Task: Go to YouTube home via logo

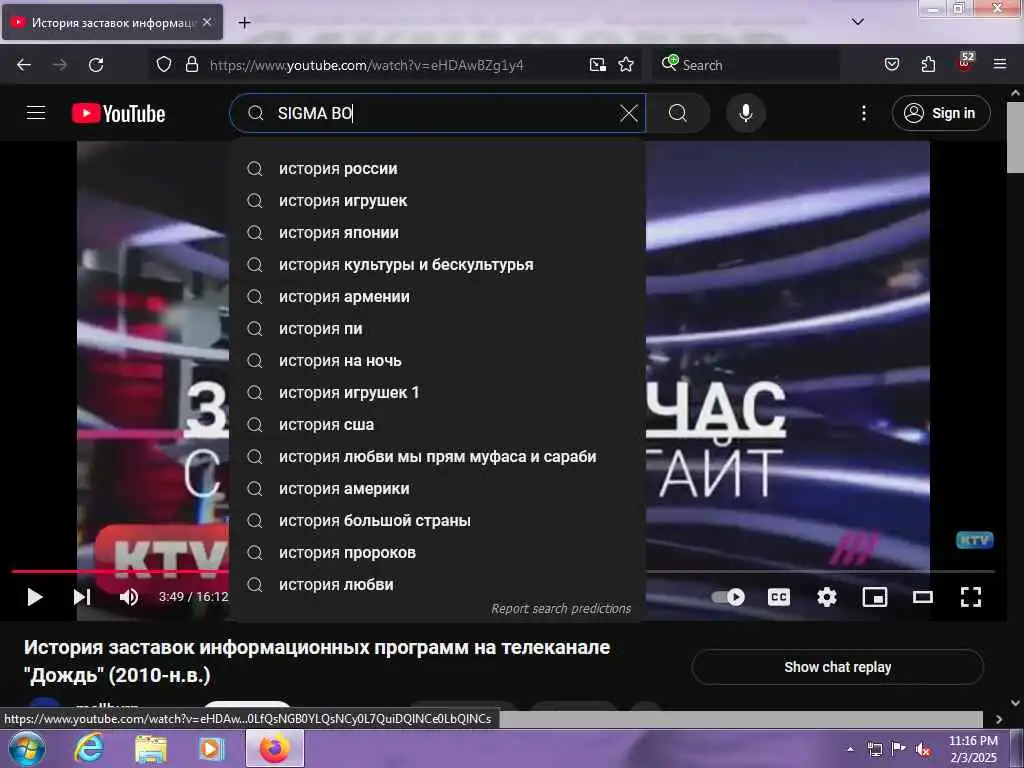Action: 118,114
